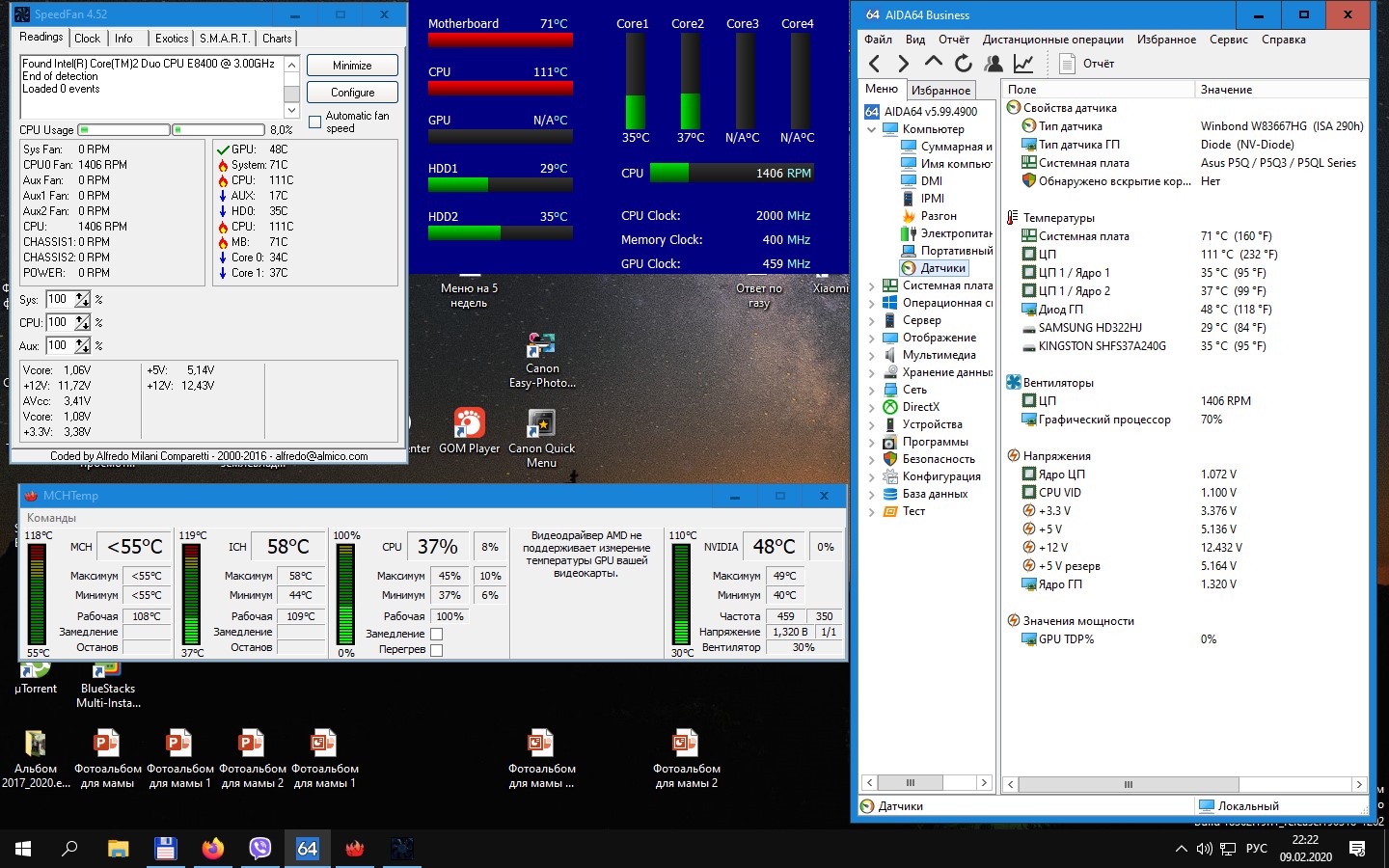The height and width of the screenshot is (868, 1389).
Task: Click the flame icon in the taskbar
Action: click(x=355, y=849)
